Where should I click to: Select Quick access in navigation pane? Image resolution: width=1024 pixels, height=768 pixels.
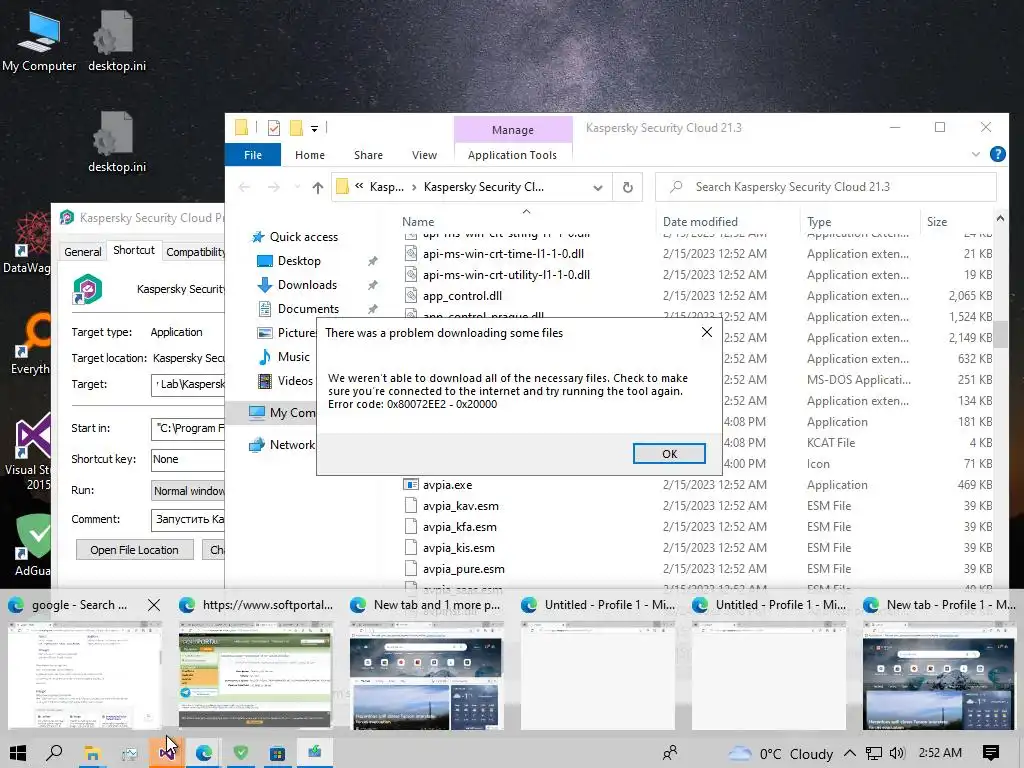pos(304,237)
